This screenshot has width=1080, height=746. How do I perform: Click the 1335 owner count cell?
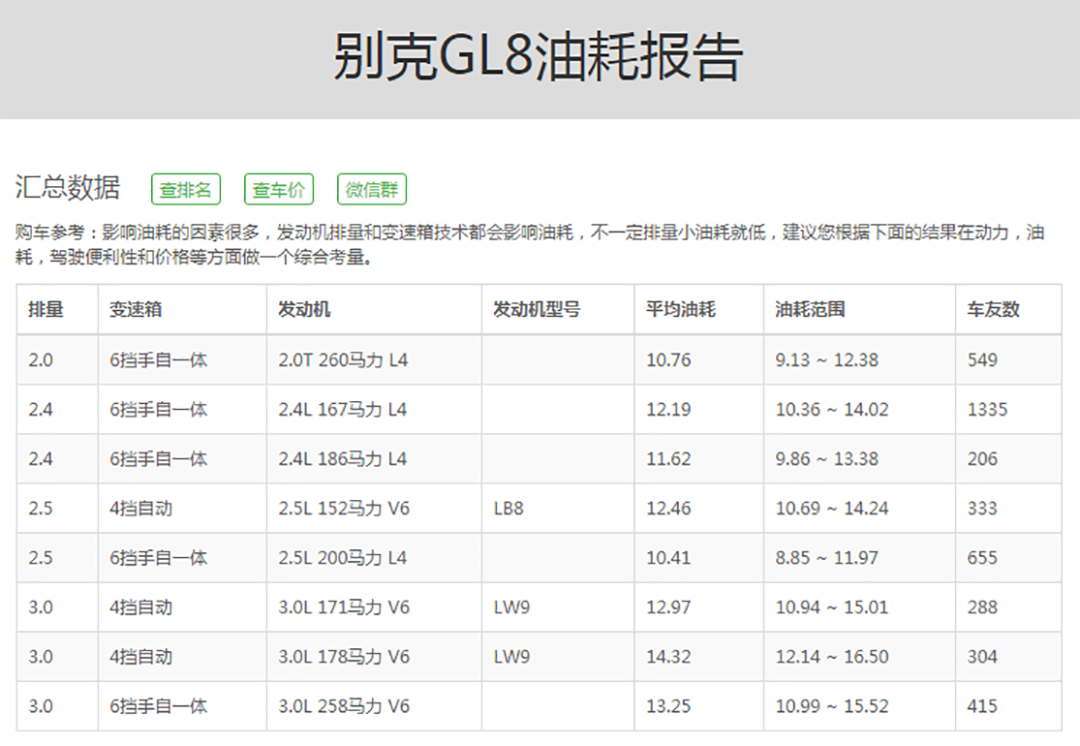[987, 409]
